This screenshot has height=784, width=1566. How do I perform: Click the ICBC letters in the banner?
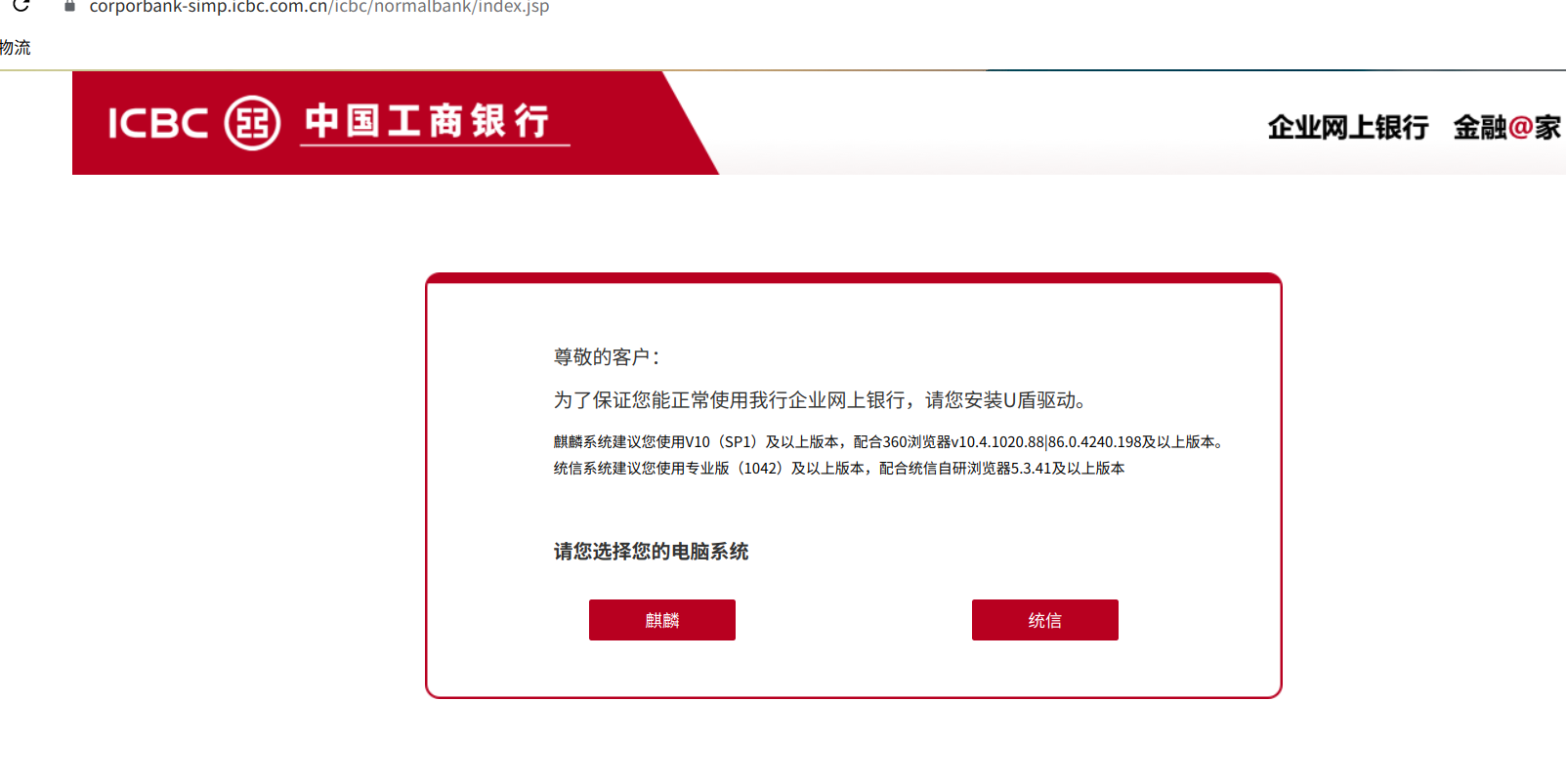158,123
